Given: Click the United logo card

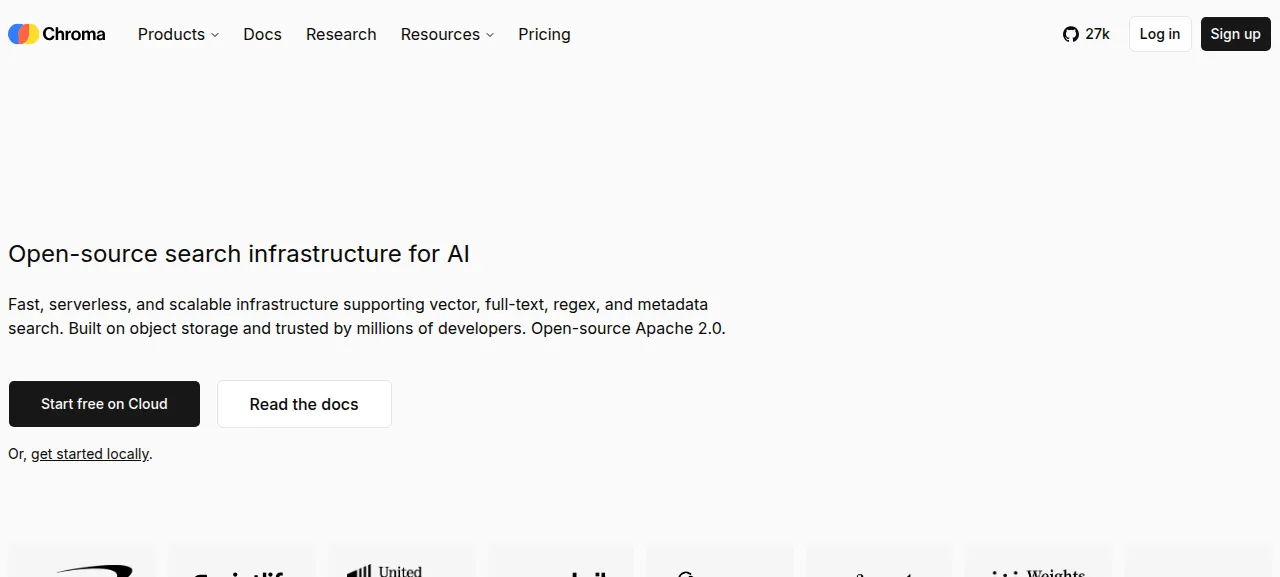Looking at the screenshot, I should pos(401,561).
